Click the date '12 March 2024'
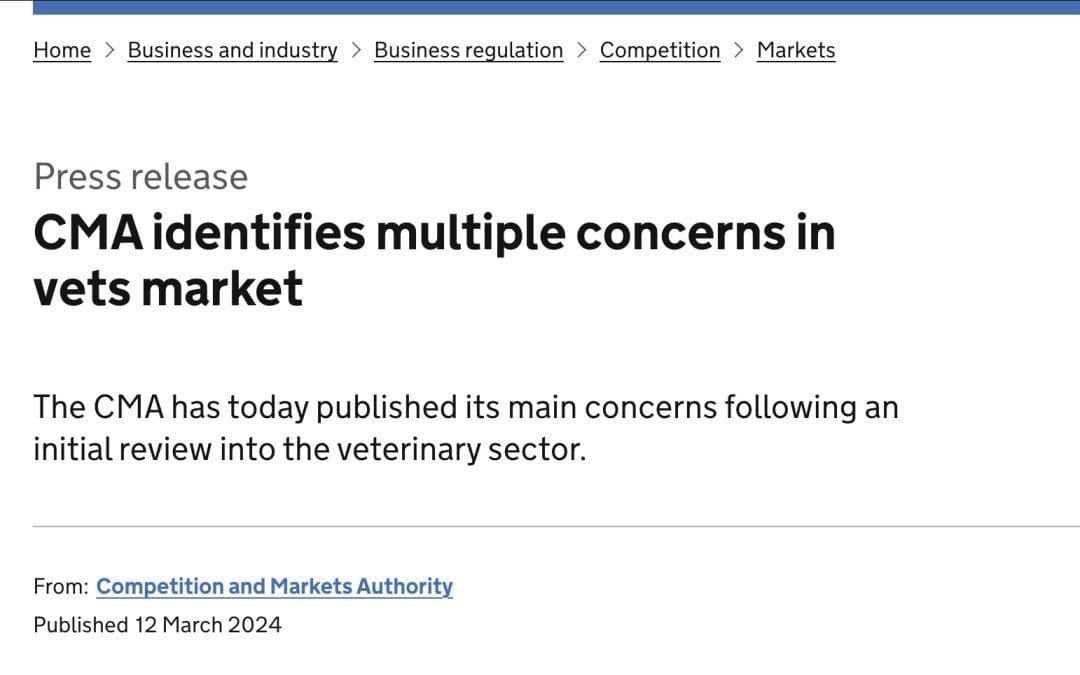The height and width of the screenshot is (675, 1080). 208,625
